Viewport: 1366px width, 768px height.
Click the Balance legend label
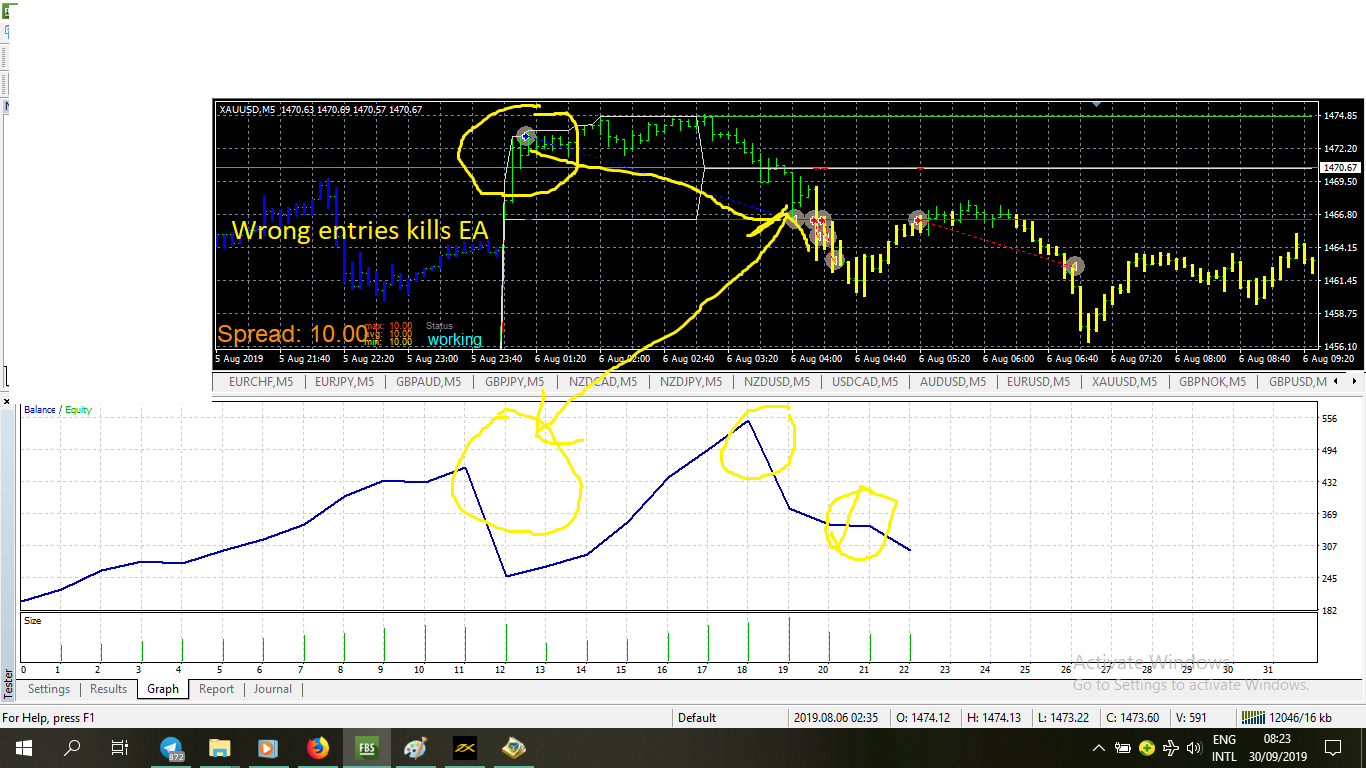[x=40, y=410]
